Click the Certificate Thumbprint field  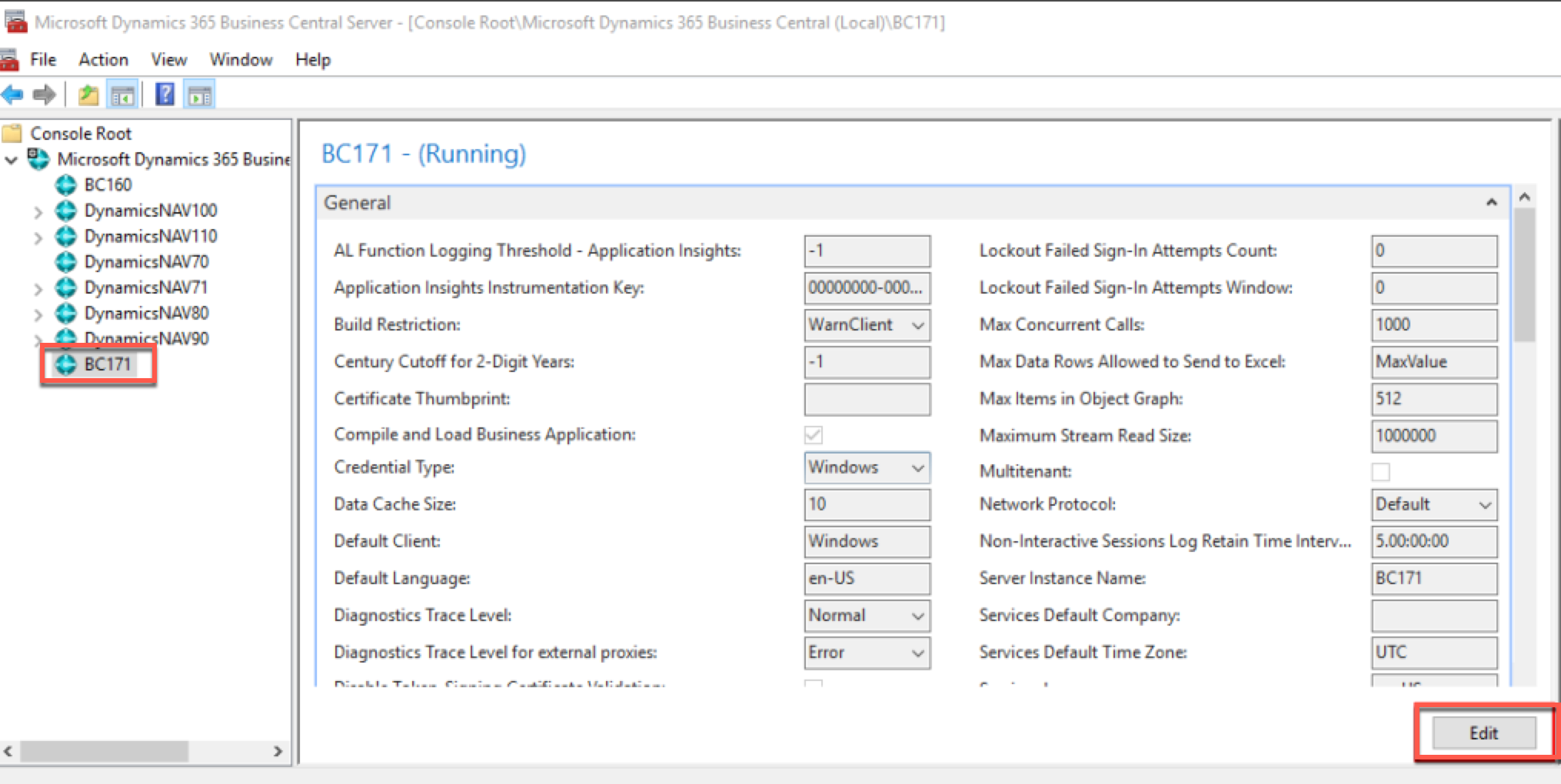point(867,400)
